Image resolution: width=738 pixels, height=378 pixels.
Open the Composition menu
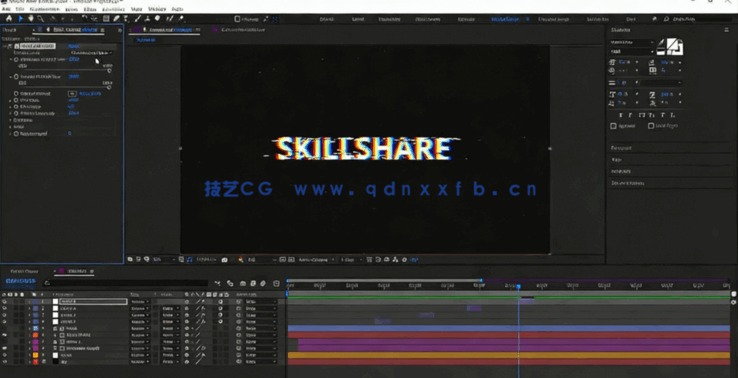pyautogui.click(x=44, y=9)
